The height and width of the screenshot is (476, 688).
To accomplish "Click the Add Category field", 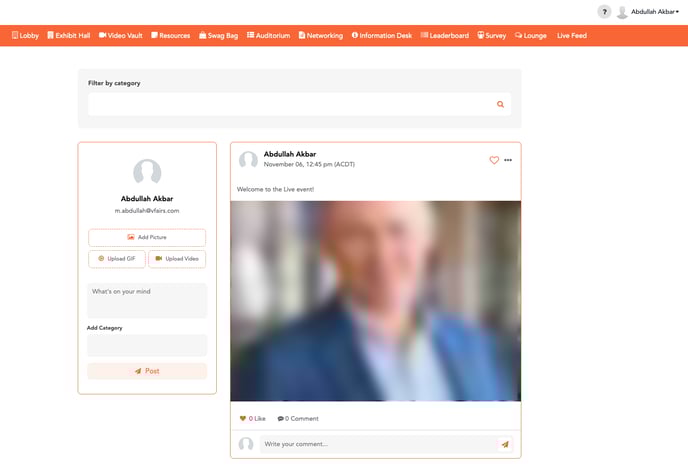I will click(147, 345).
